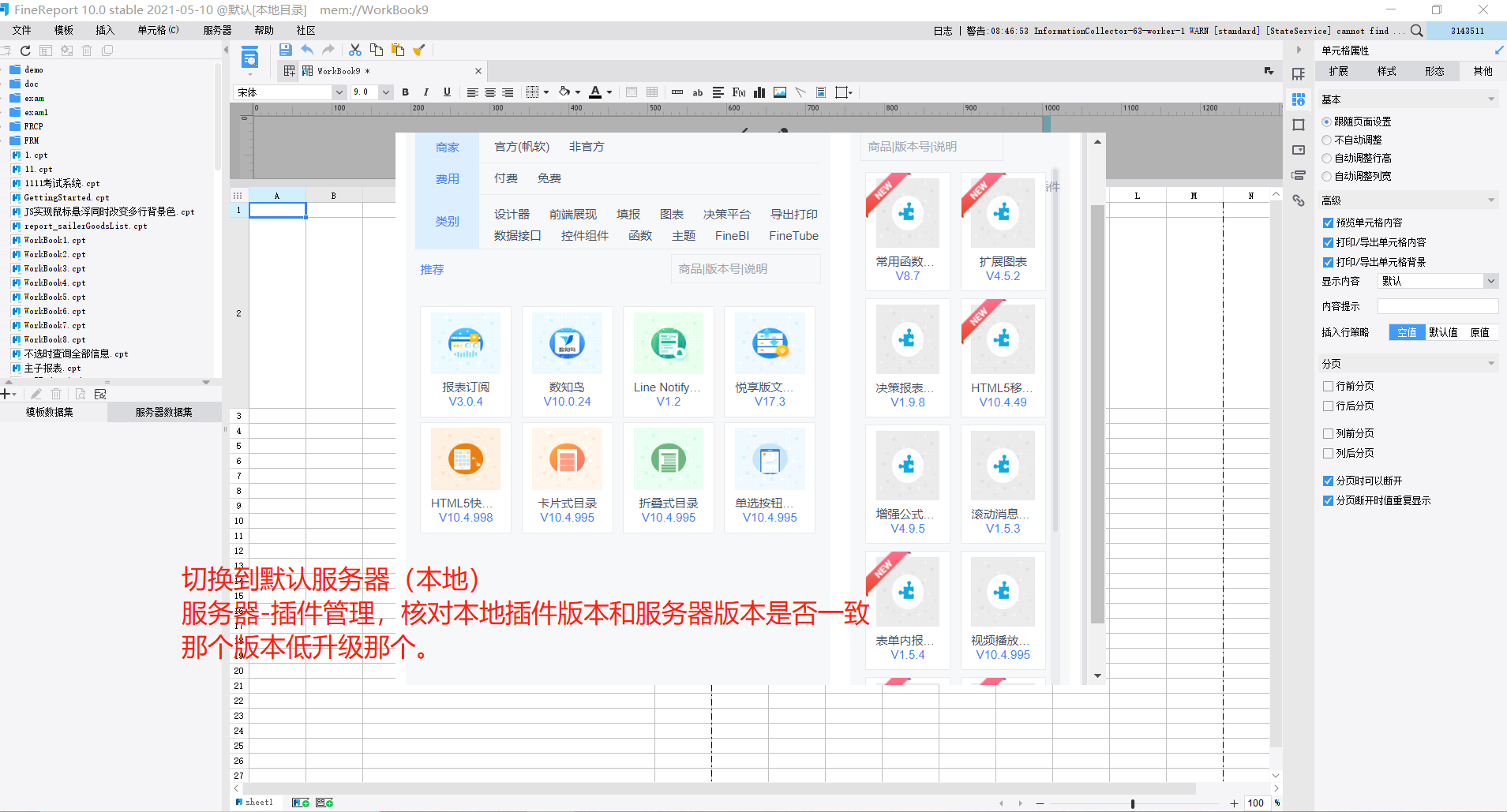Adjust the zoom slider handle
Image resolution: width=1507 pixels, height=812 pixels.
pos(1133,803)
